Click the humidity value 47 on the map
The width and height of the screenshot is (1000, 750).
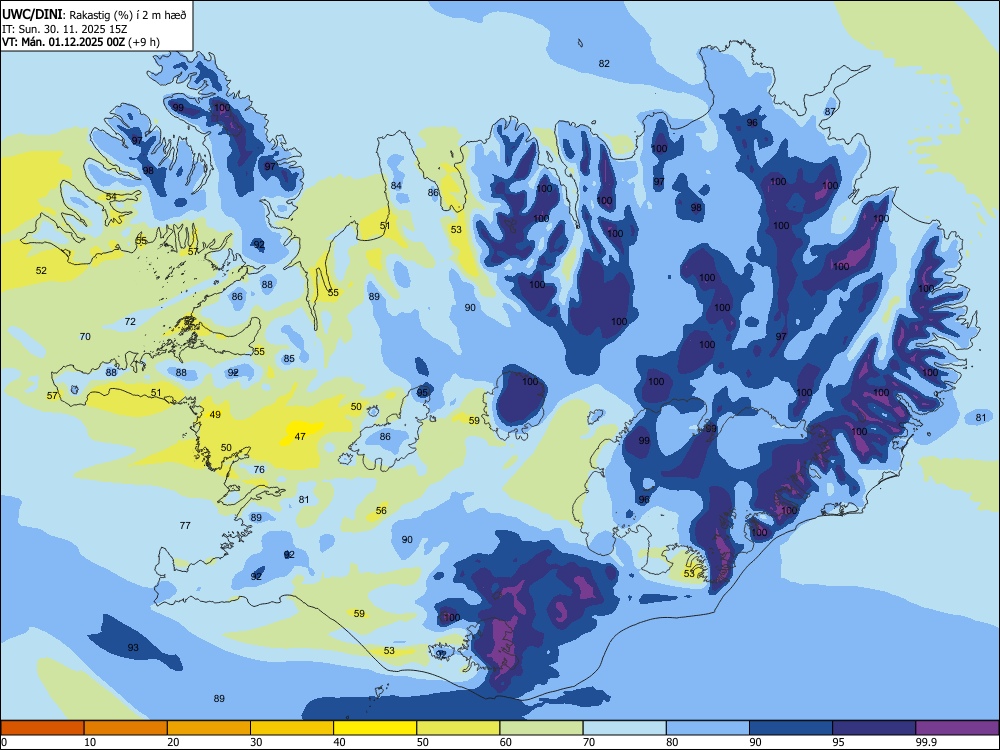click(300, 437)
